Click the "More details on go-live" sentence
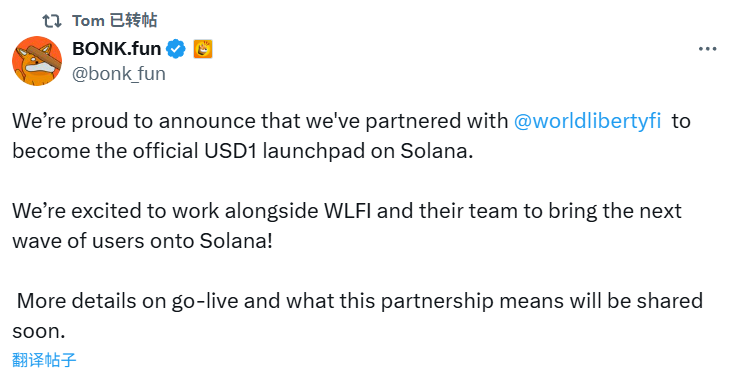The image size is (730, 378). [x=359, y=301]
